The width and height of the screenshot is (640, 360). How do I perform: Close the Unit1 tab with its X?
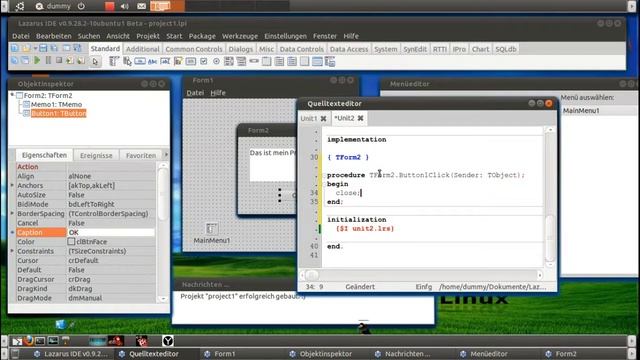click(323, 118)
